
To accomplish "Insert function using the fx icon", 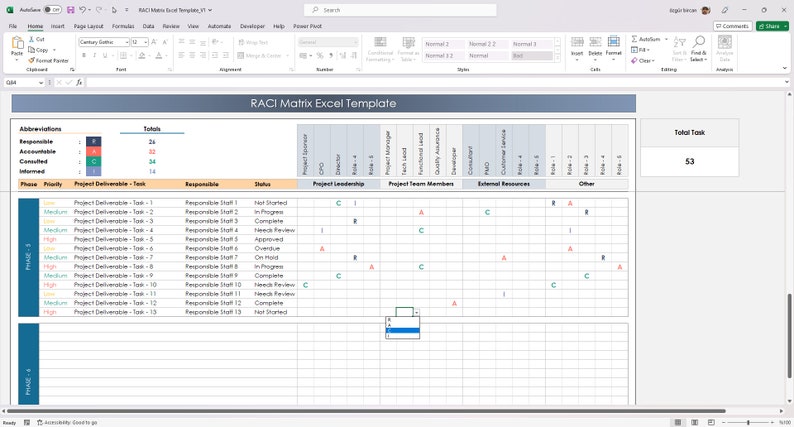I will [x=79, y=82].
